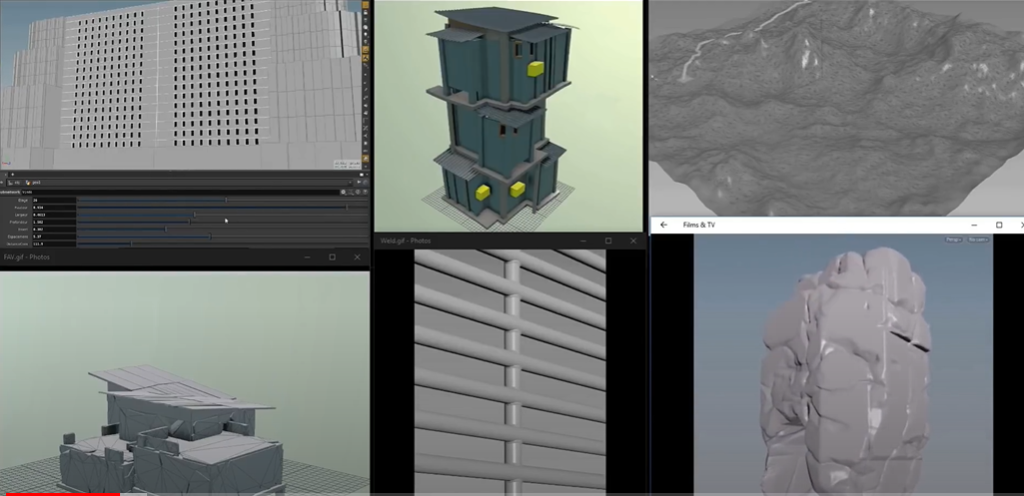Click the red video progress bar at the bottom
Viewport: 1024px width, 496px height.
click(60, 493)
